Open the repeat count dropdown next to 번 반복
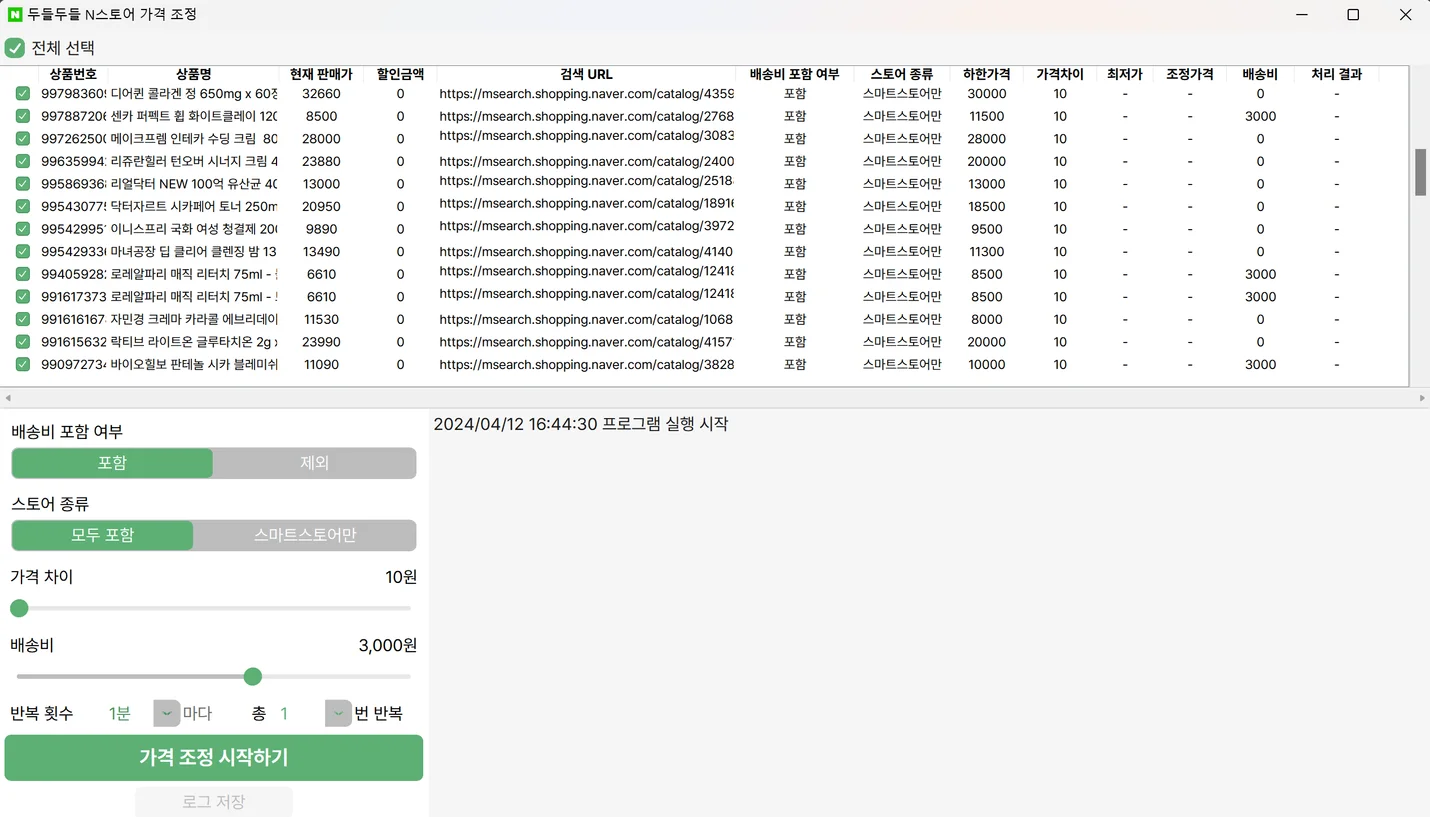The height and width of the screenshot is (817, 1430). 338,713
